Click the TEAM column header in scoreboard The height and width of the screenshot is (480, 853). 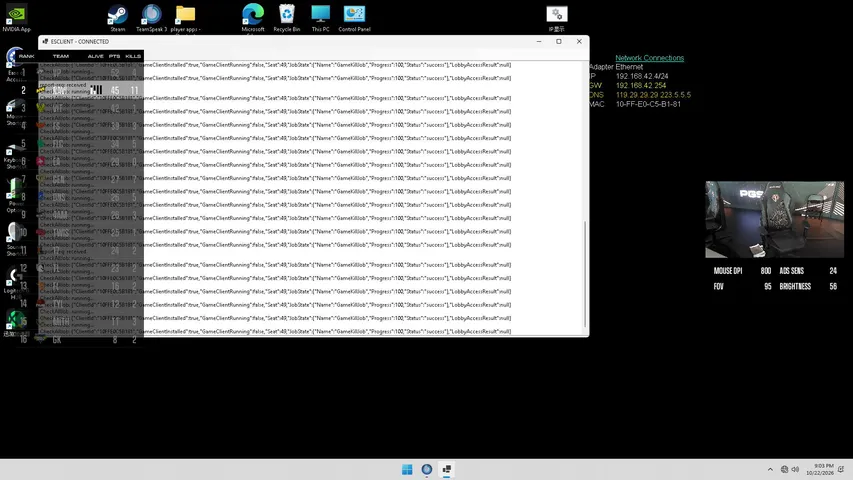pos(60,56)
